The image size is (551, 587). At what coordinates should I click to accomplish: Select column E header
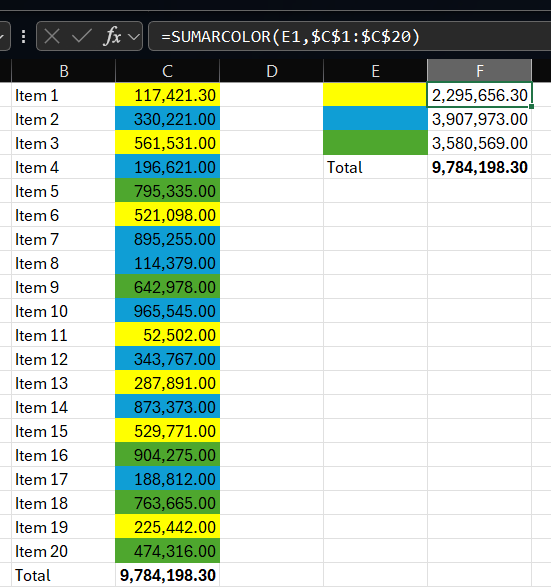[375, 71]
